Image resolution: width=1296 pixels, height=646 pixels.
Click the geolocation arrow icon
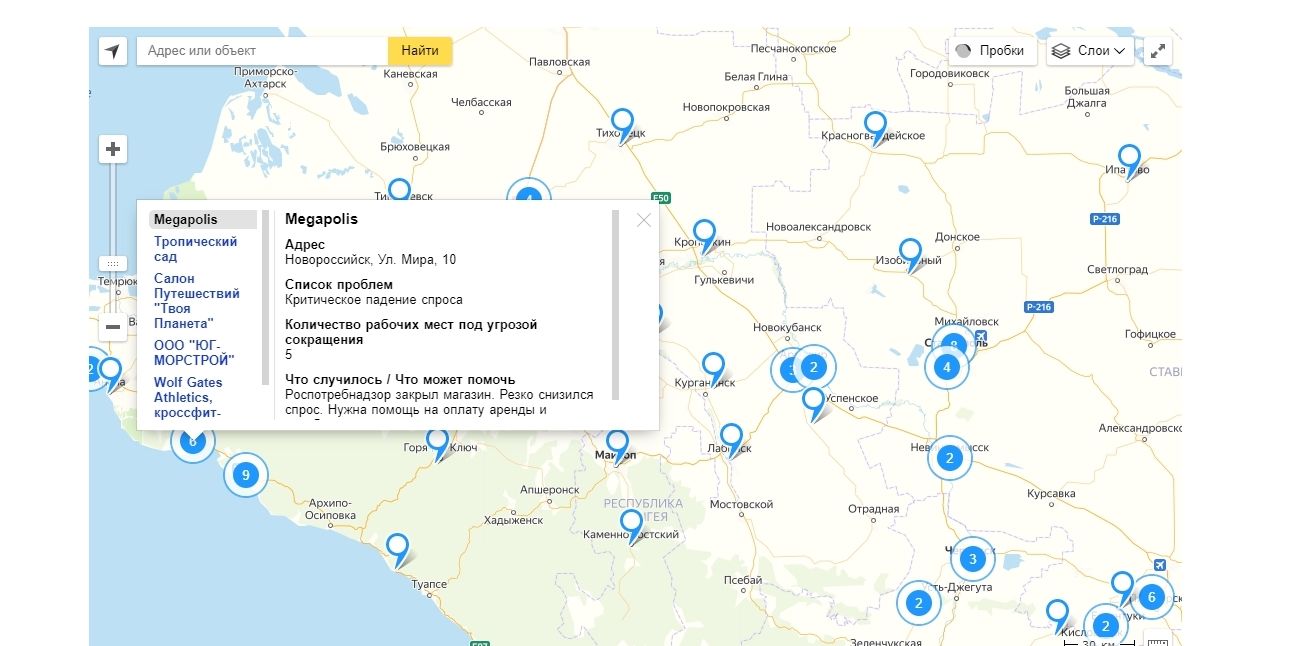click(113, 51)
